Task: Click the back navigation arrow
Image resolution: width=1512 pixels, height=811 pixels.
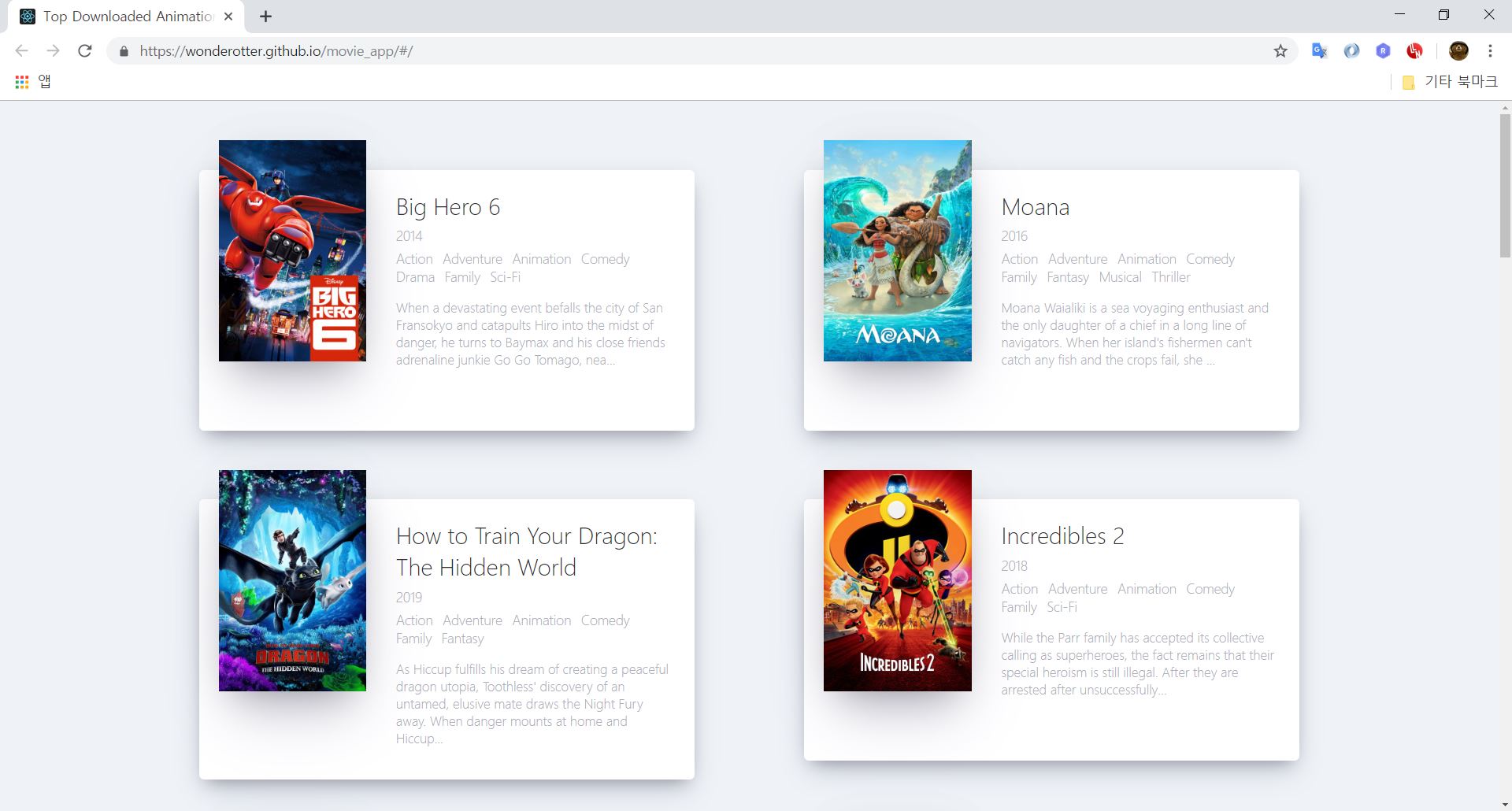Action: [21, 50]
